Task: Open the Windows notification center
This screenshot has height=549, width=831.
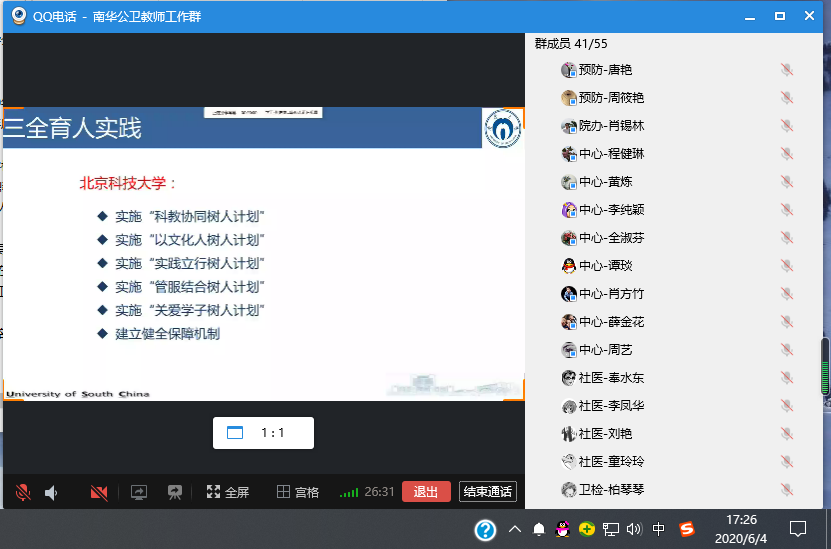Action: [x=798, y=529]
